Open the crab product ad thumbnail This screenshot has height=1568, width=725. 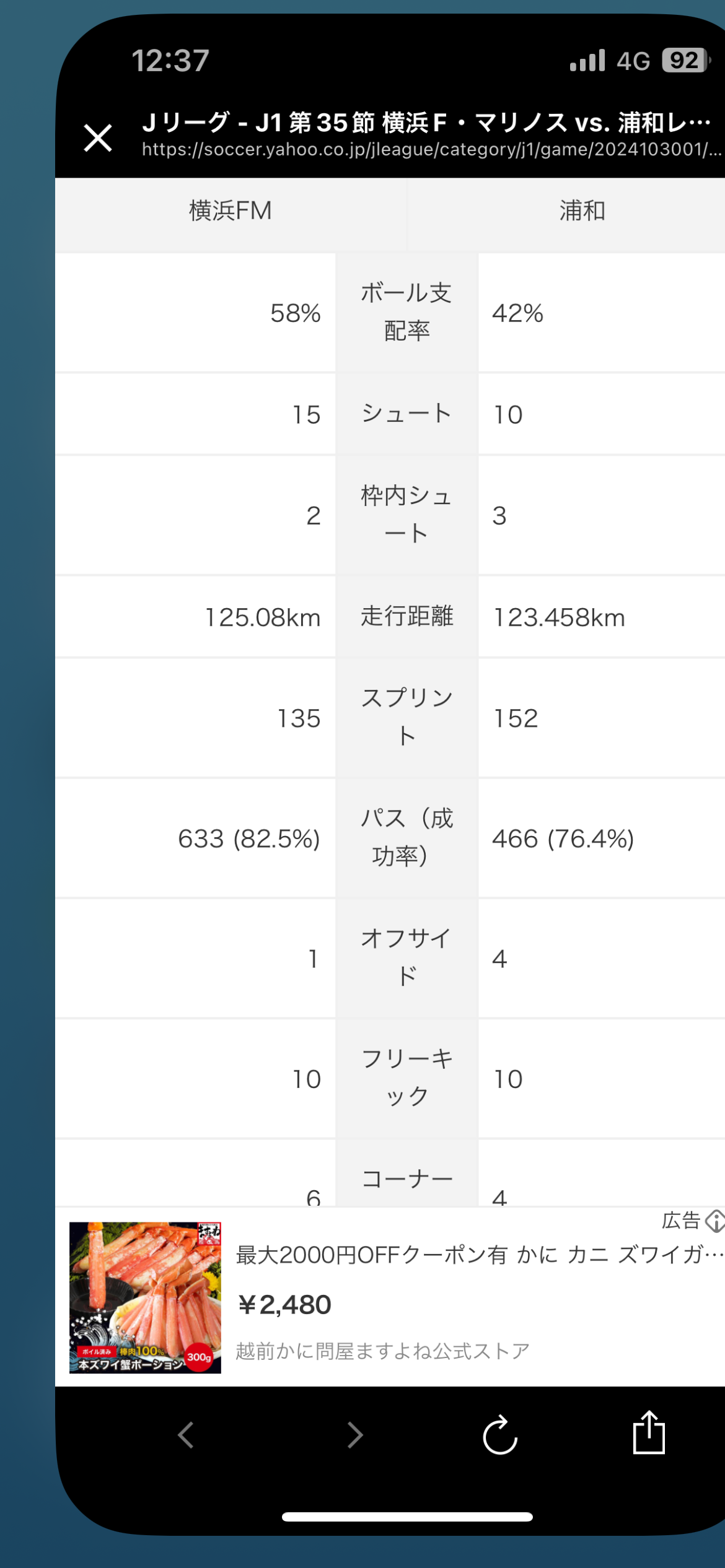pyautogui.click(x=145, y=1297)
